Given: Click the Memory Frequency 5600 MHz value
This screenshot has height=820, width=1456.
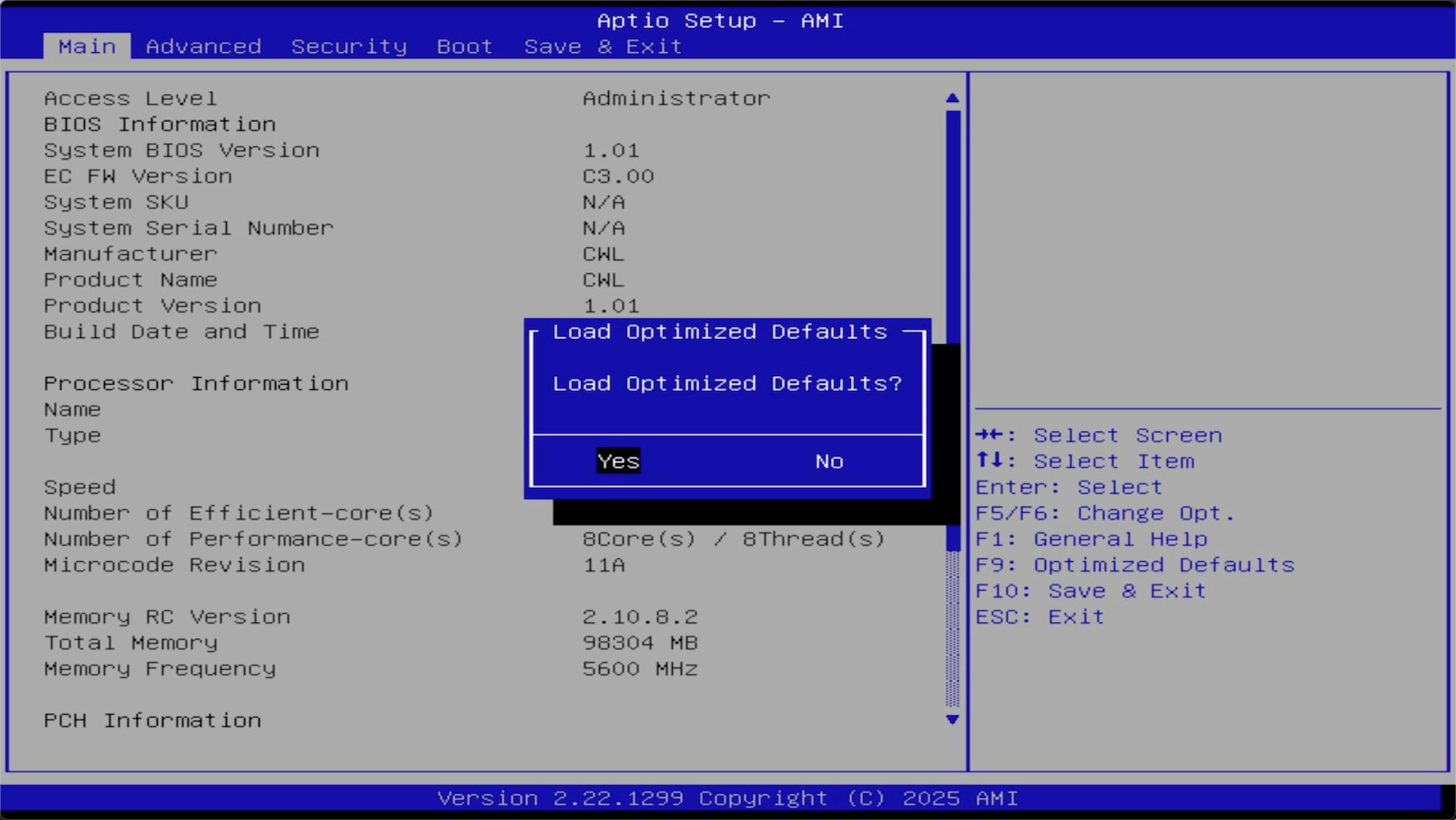Looking at the screenshot, I should point(639,669).
